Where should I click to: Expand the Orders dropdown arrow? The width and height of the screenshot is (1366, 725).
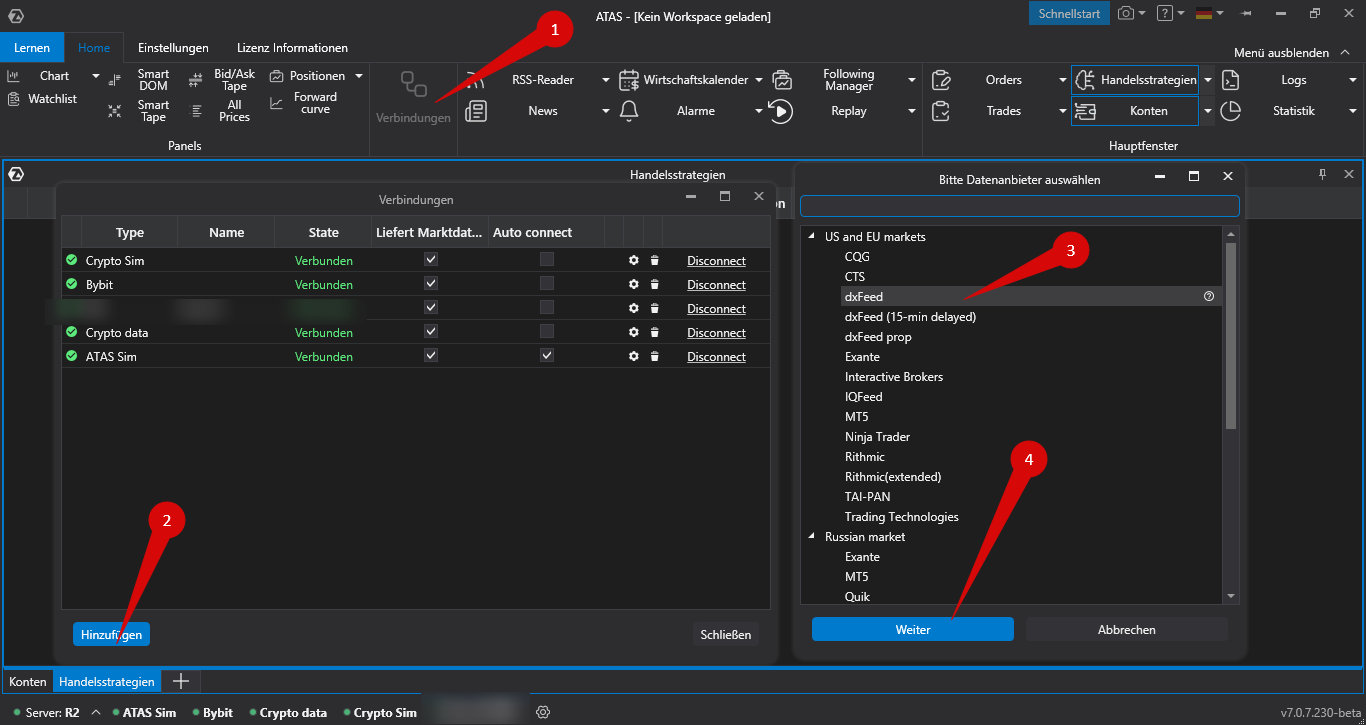coord(1063,80)
